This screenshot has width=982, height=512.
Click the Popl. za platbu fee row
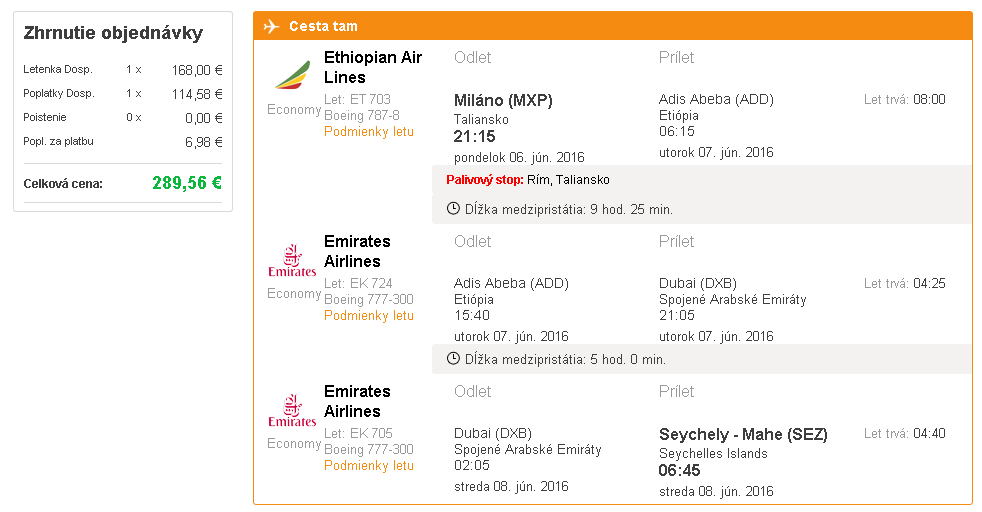(x=123, y=141)
